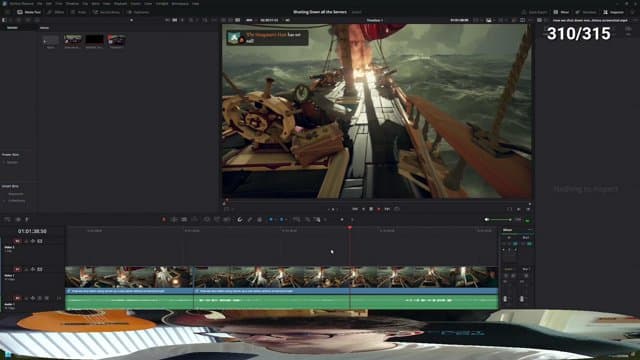This screenshot has height=360, width=640.
Task: Click the blue Flag icon
Action: [x=271, y=220]
